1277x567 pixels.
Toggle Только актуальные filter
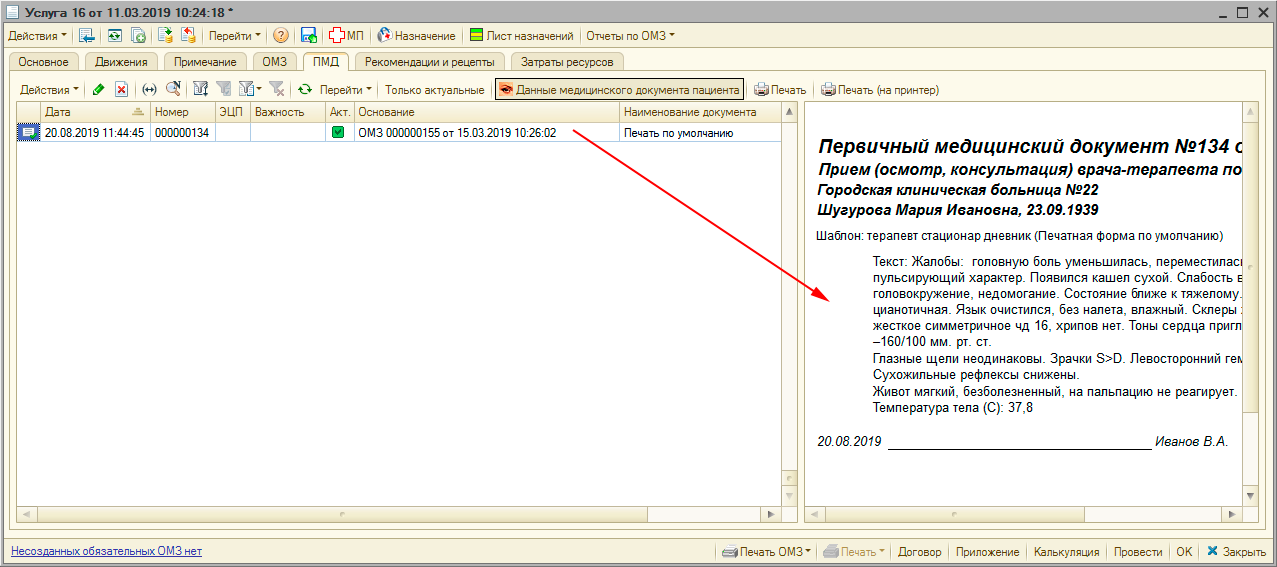pos(434,90)
